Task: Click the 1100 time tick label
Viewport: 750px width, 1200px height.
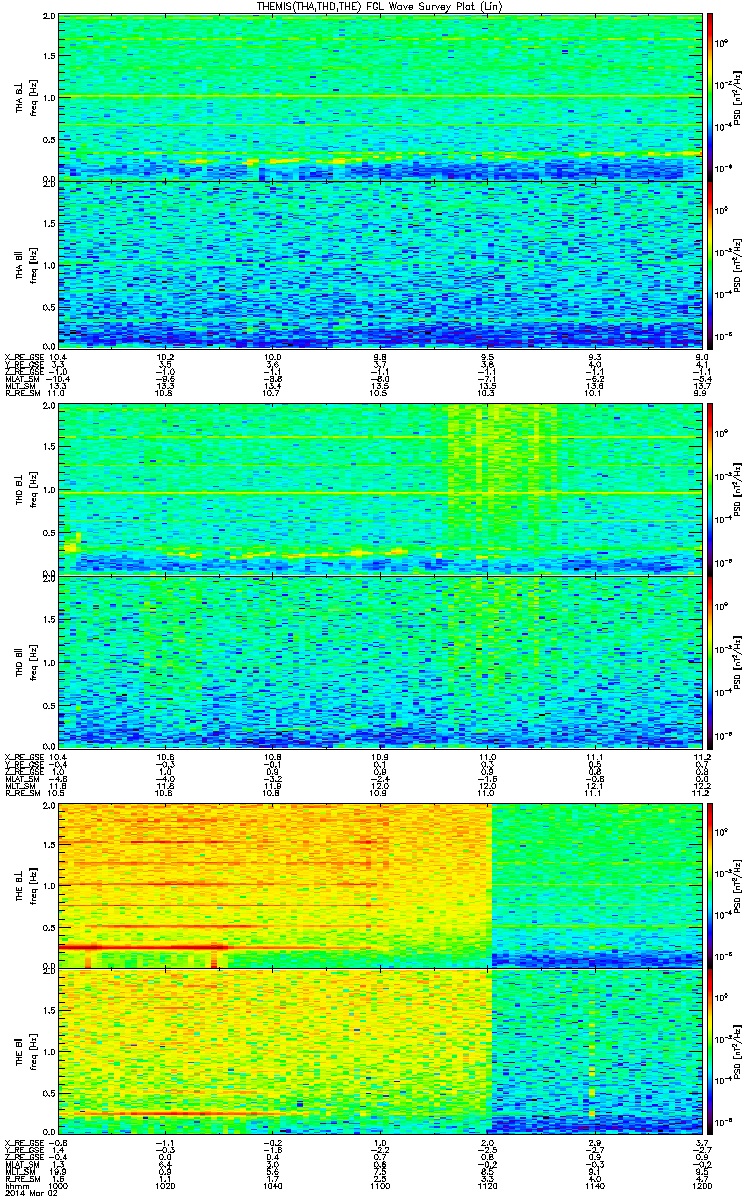Action: (380, 1187)
